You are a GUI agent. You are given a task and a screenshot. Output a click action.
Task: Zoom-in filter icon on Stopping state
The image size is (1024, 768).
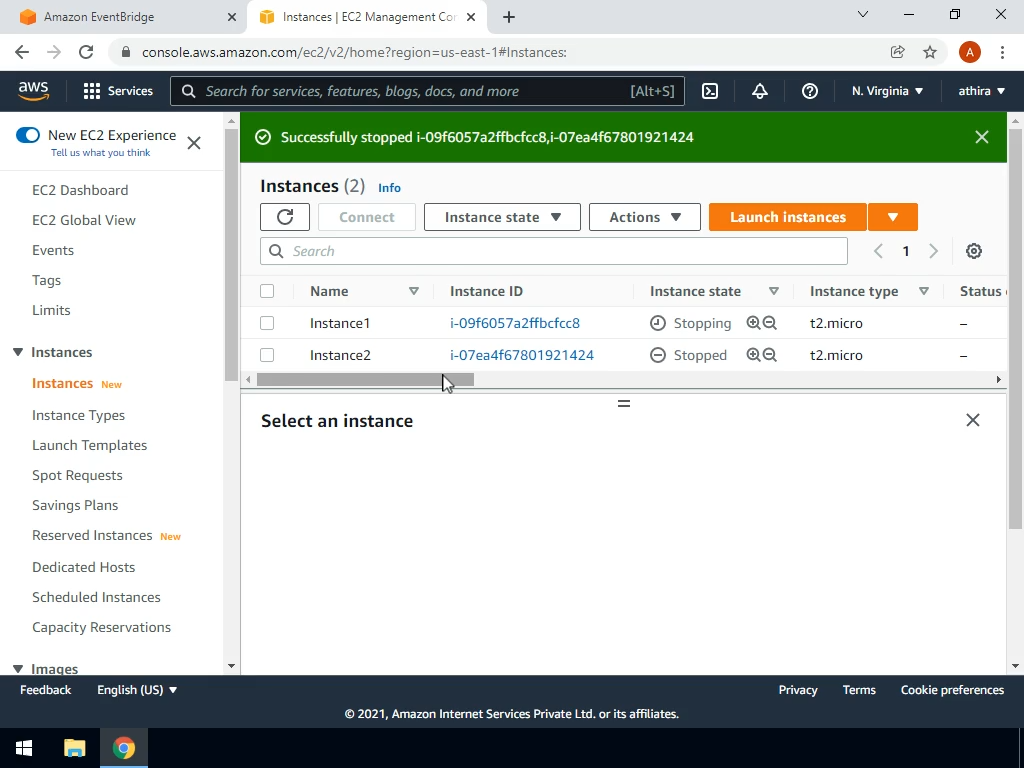tap(753, 323)
